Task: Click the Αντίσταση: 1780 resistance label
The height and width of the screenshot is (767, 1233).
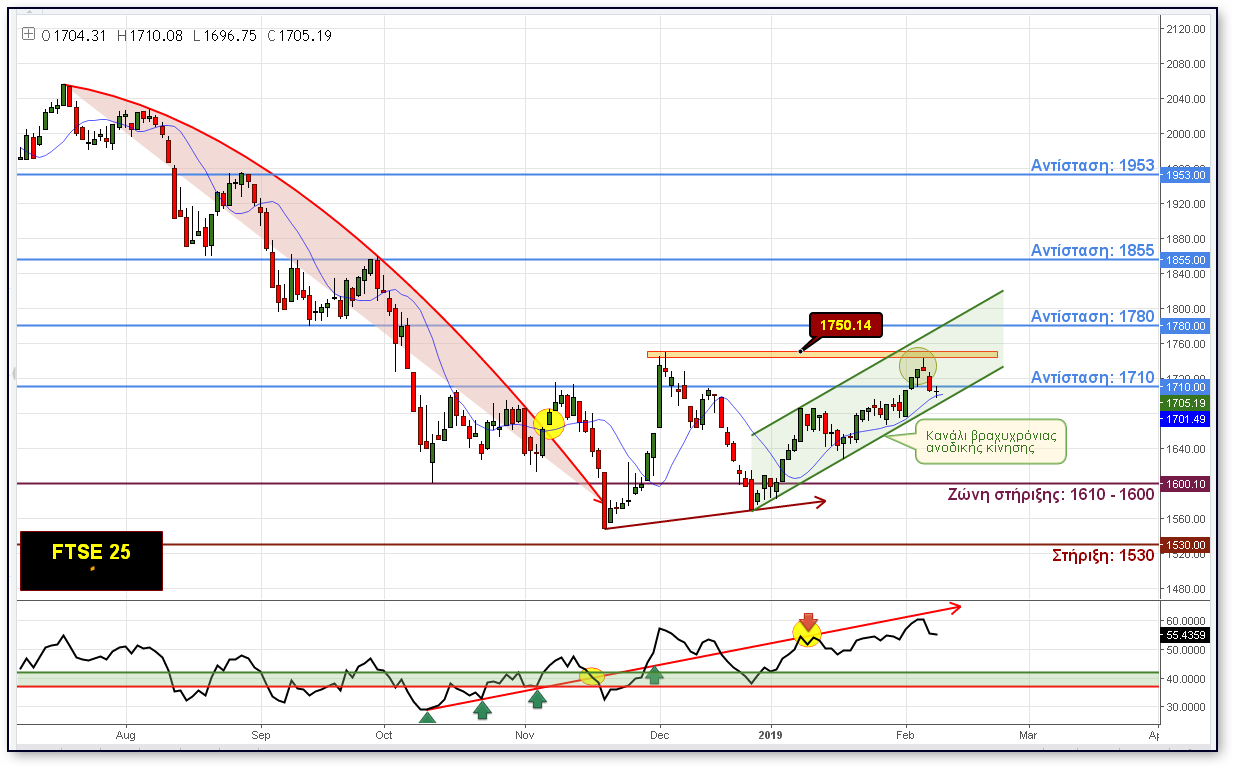Action: 1092,317
